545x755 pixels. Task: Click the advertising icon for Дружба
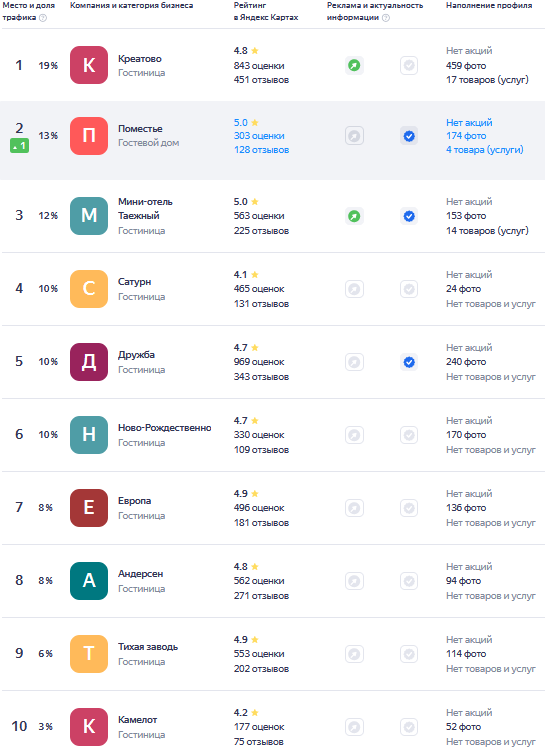[354, 362]
